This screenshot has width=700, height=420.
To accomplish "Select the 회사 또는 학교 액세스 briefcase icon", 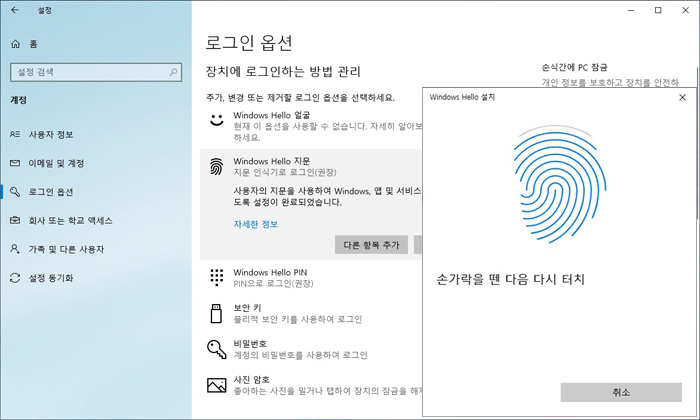I will [x=15, y=220].
